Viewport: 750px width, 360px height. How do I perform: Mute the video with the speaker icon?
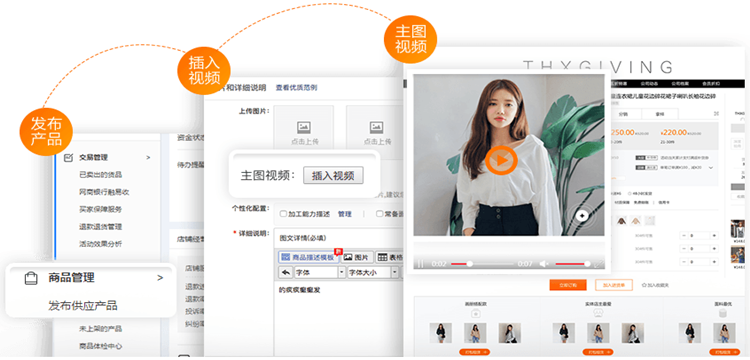[x=544, y=264]
